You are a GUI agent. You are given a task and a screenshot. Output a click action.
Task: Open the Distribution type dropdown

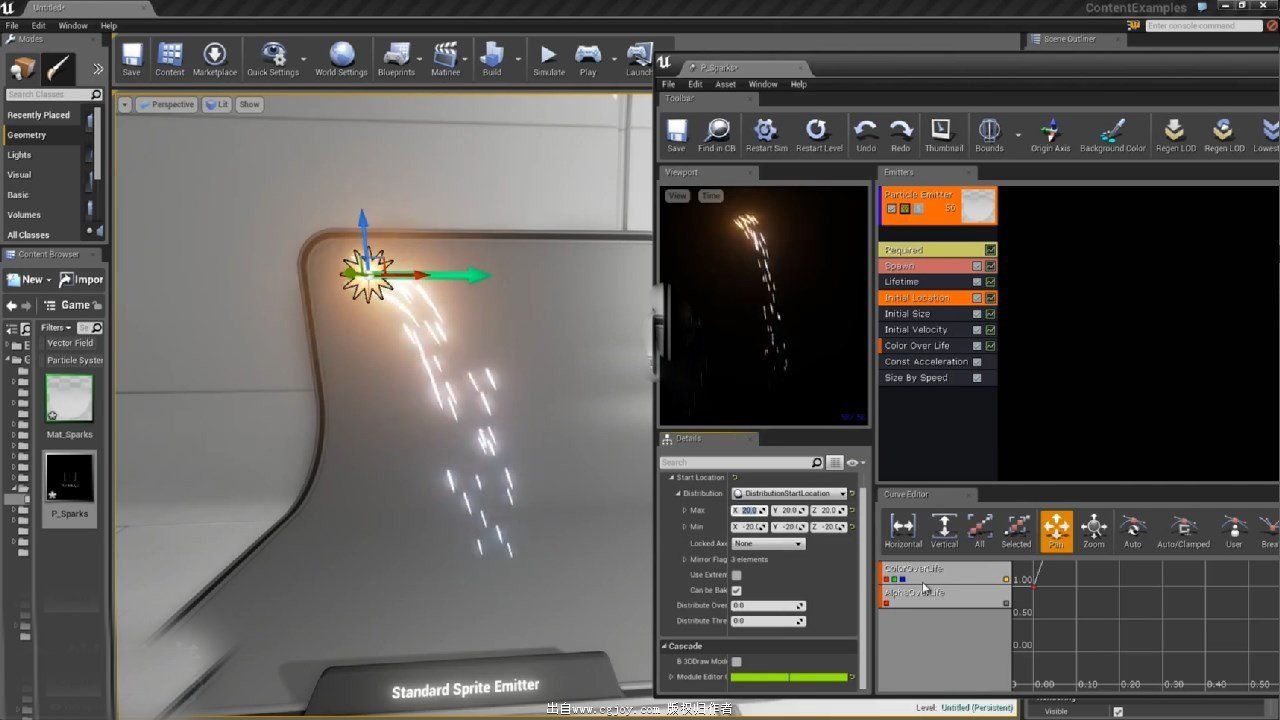(x=789, y=493)
